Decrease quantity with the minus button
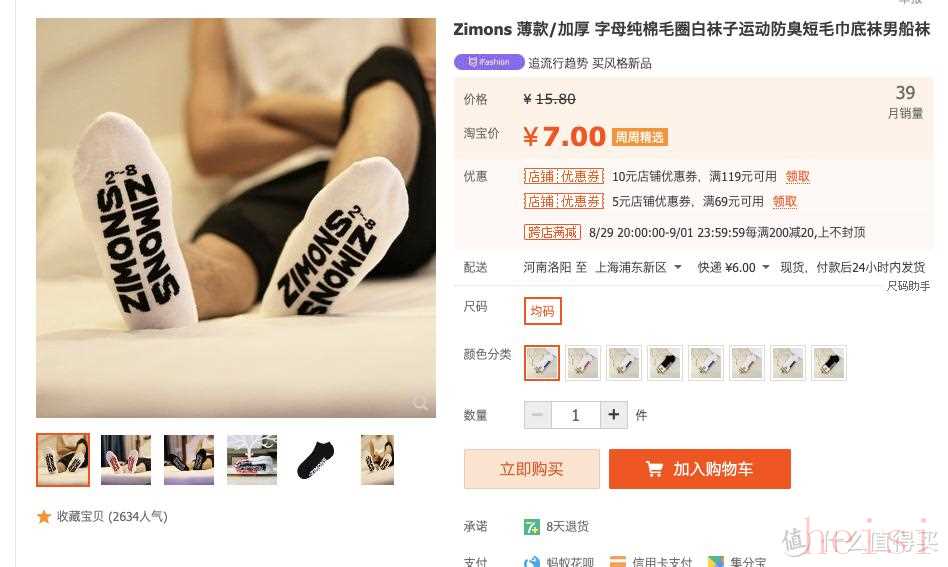Screen dimensions: 948x567 pos(537,415)
